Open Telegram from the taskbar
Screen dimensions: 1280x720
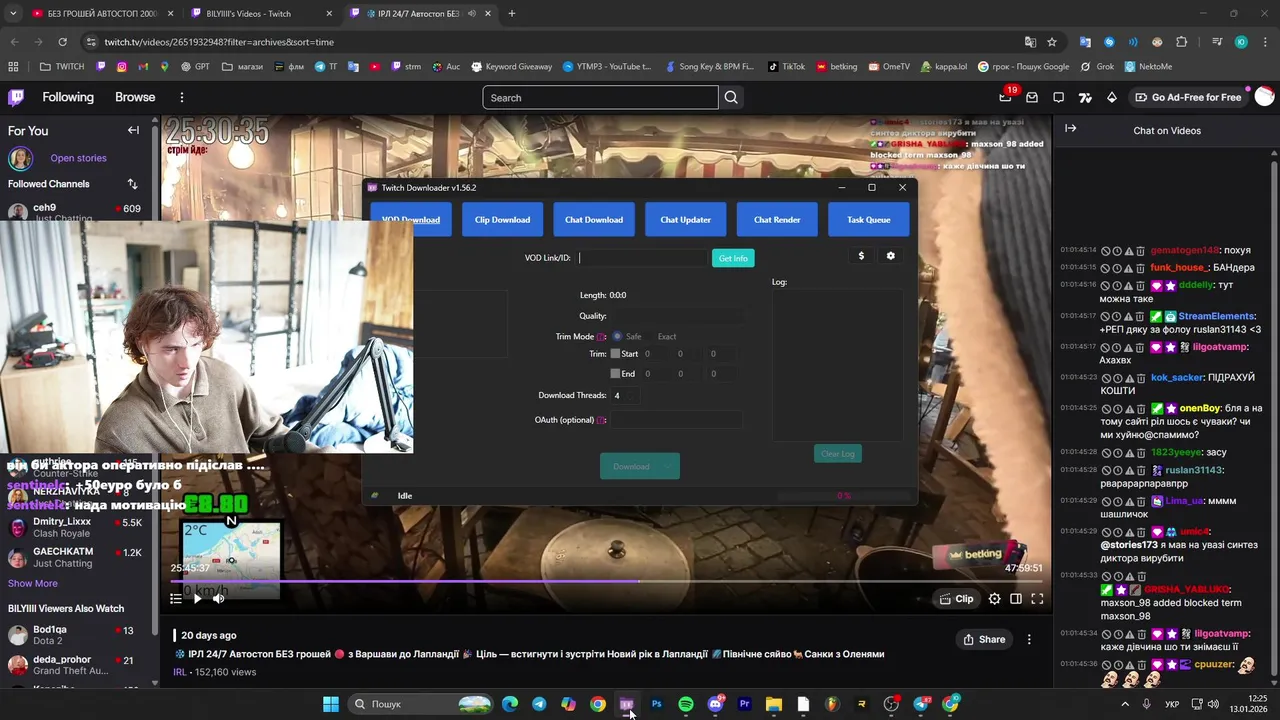[539, 704]
